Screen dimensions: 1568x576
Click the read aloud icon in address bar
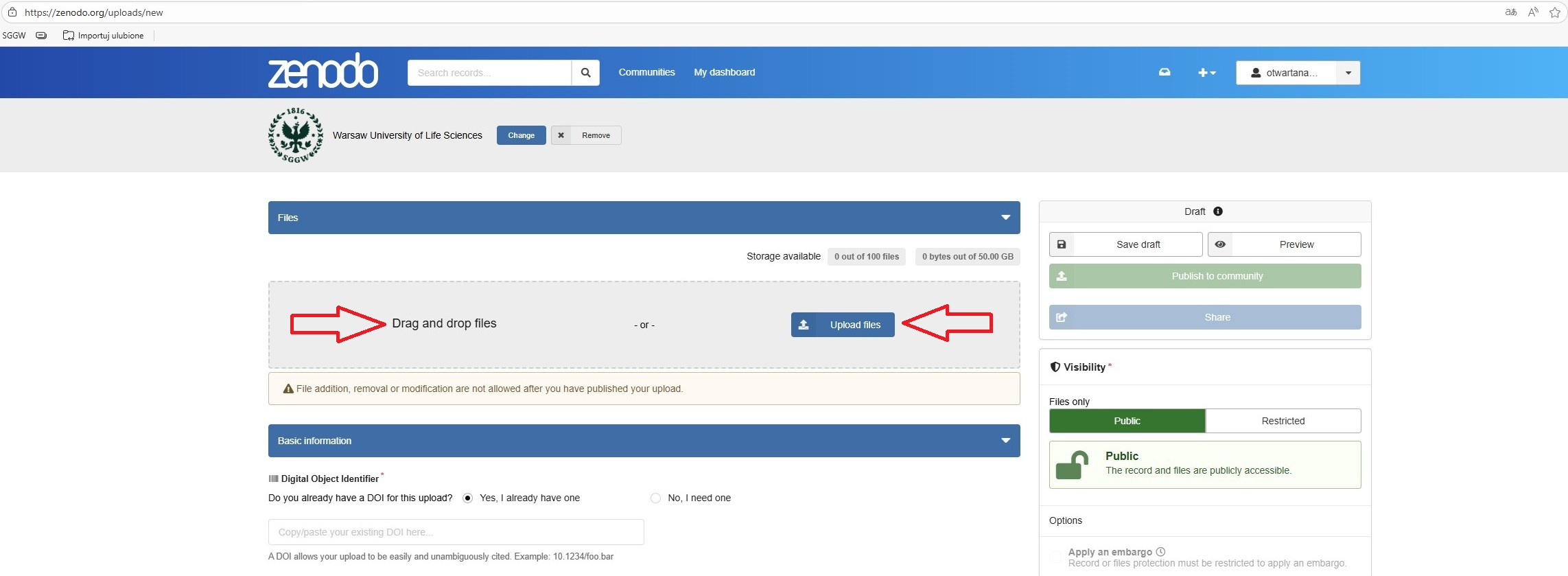[1533, 12]
